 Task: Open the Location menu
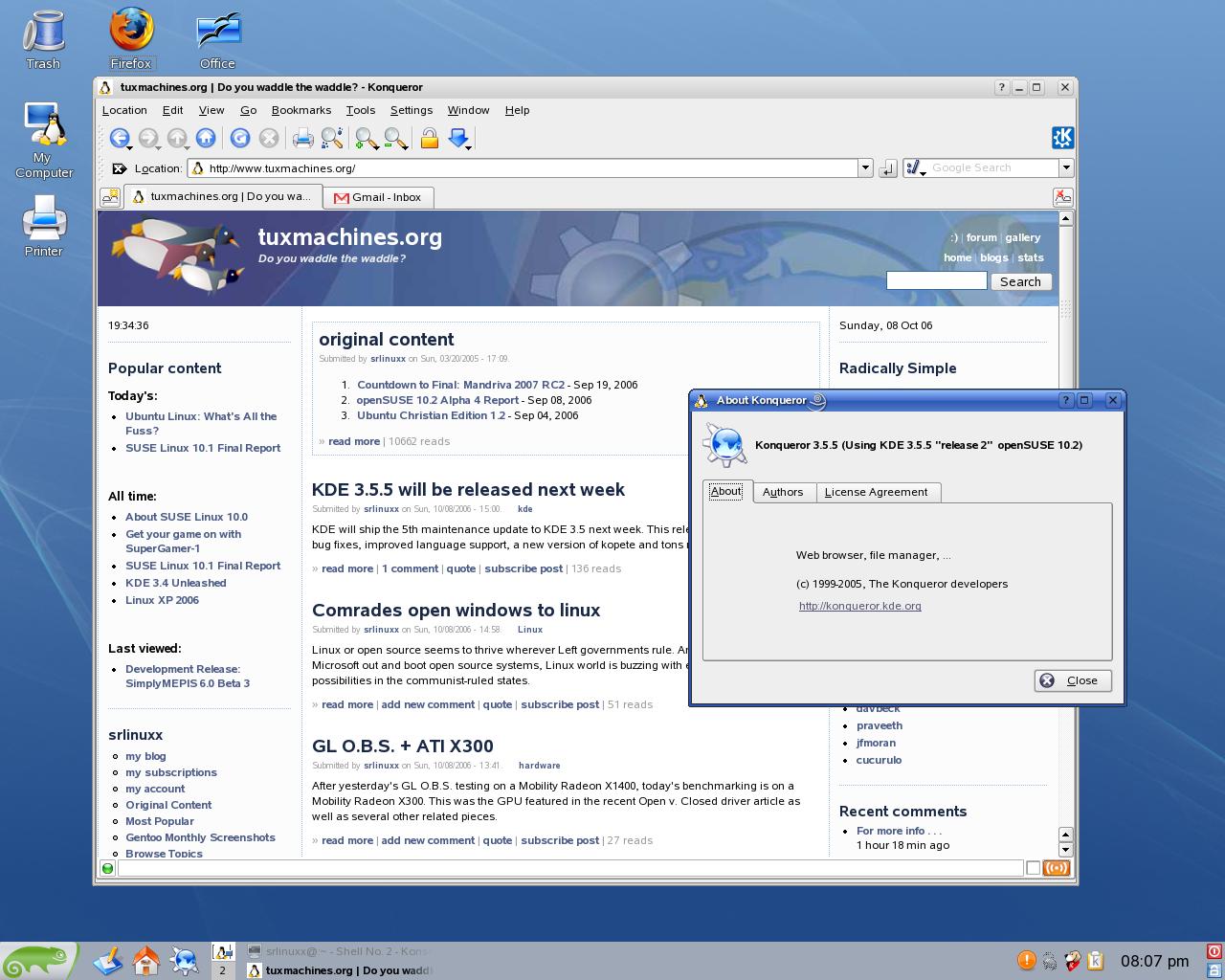pos(124,110)
